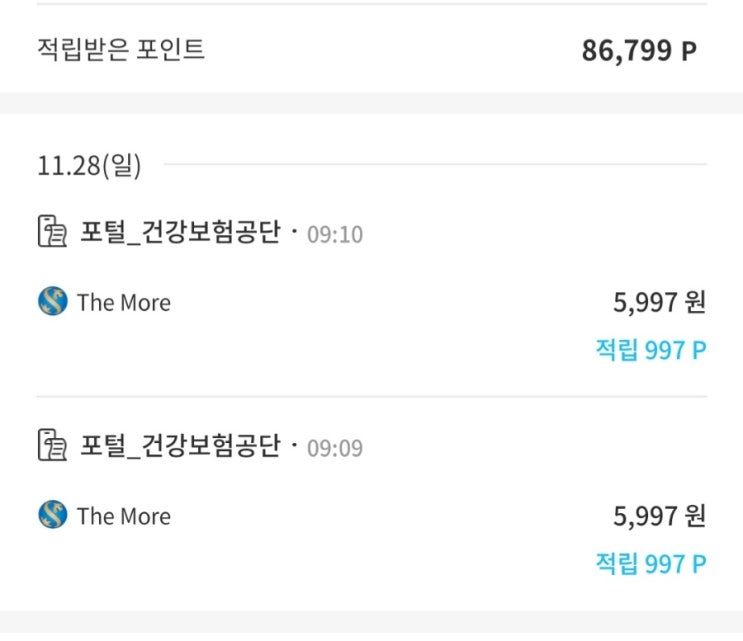Screen dimensions: 743x641
Task: Tap the 적립 997 P link for the 09:09 payment
Action: (650, 563)
